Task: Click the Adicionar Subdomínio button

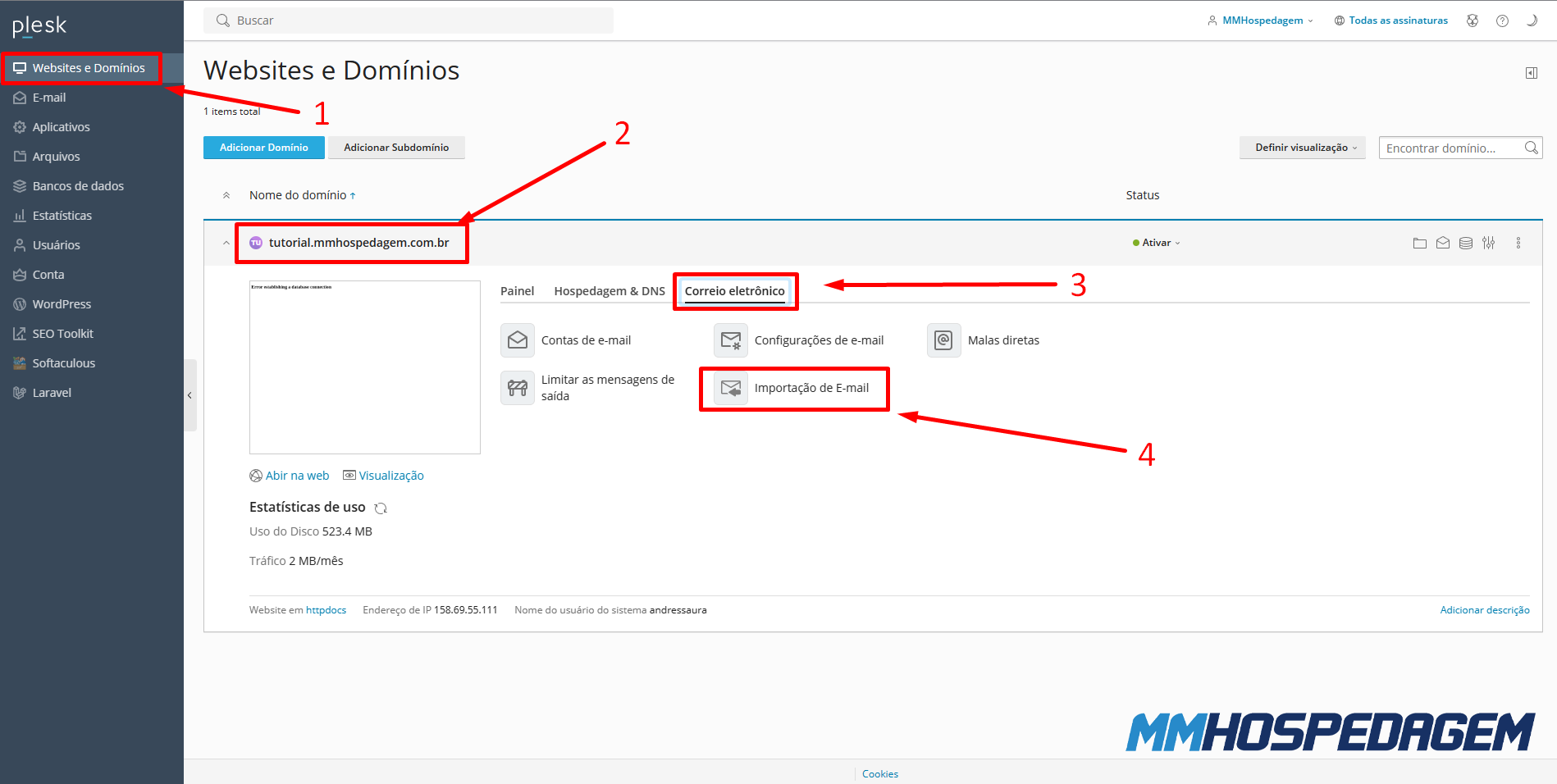Action: pos(396,148)
